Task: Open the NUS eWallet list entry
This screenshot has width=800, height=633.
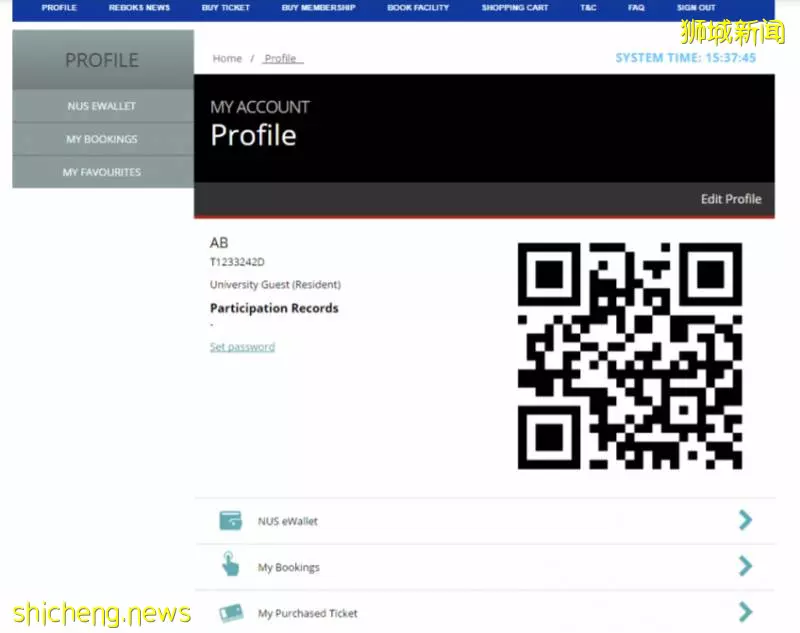Action: coord(485,521)
